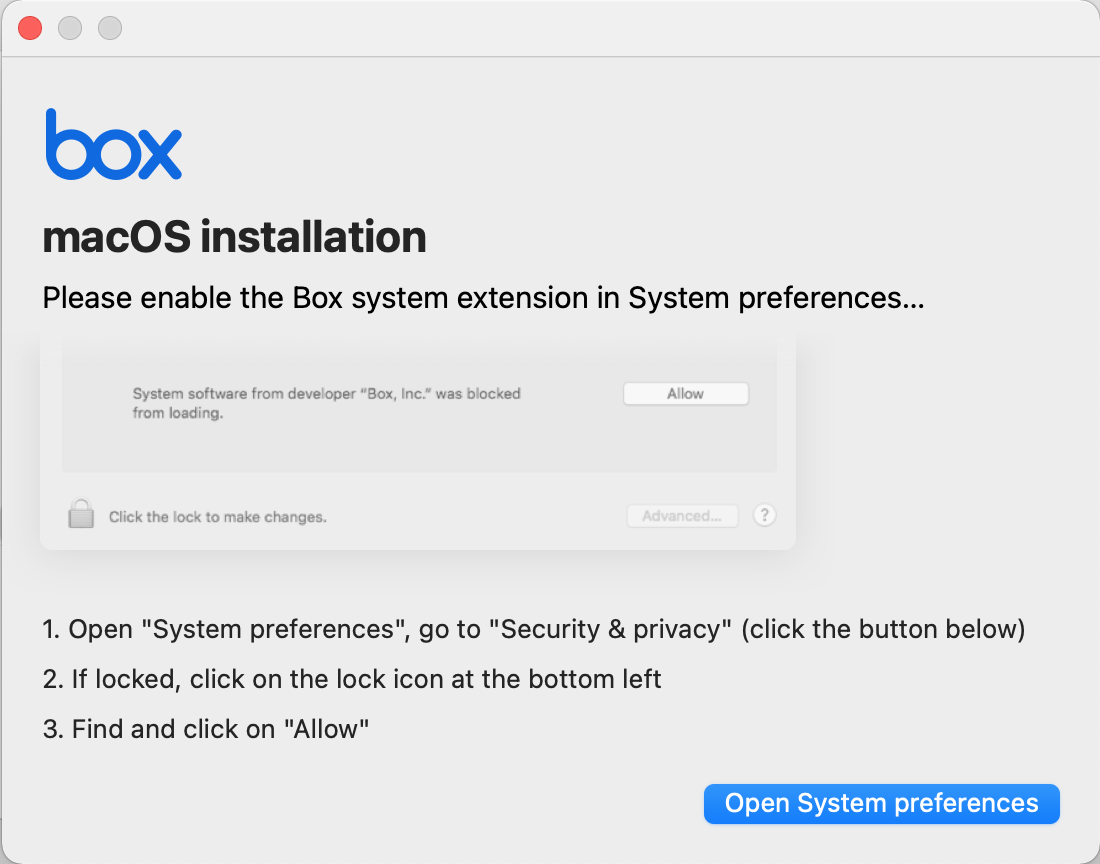Click "System software from developer" blocked message
The height and width of the screenshot is (864, 1100).
coord(326,403)
